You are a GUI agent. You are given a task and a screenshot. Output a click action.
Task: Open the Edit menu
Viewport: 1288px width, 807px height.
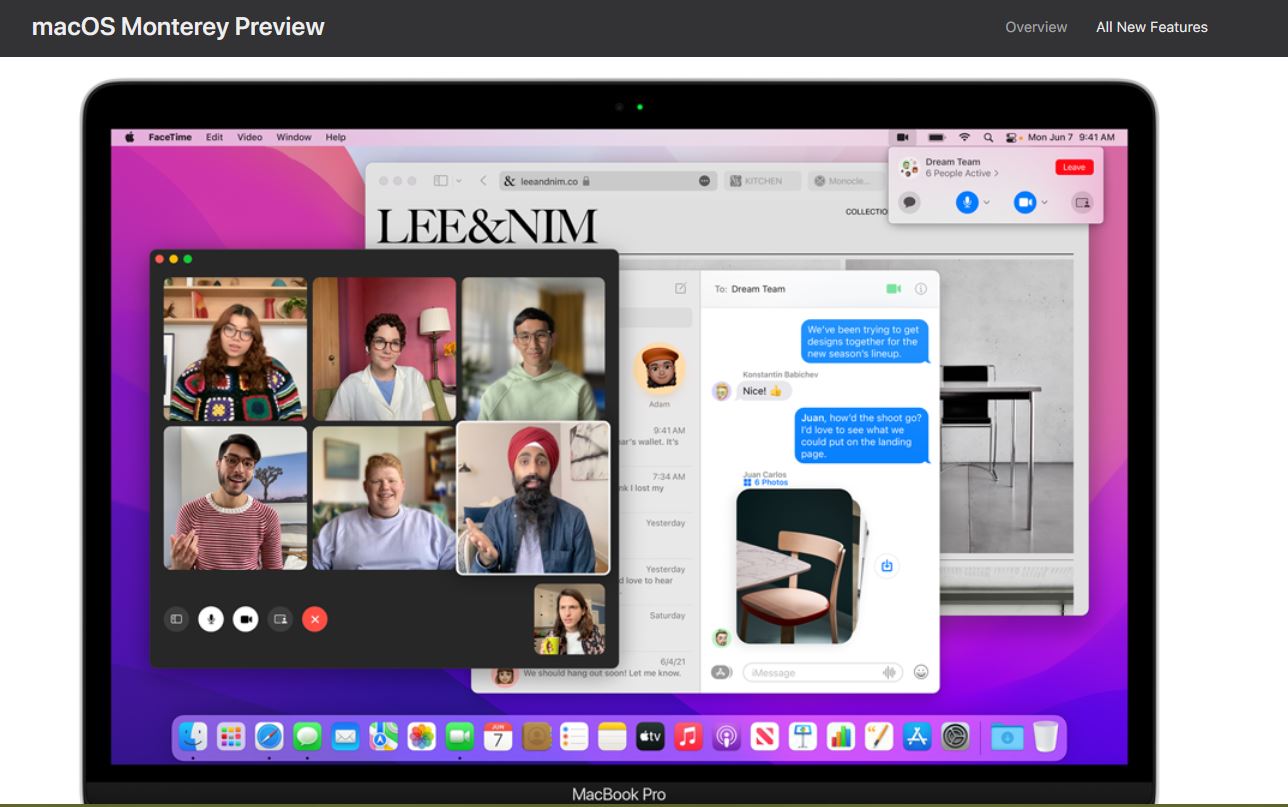pos(214,137)
